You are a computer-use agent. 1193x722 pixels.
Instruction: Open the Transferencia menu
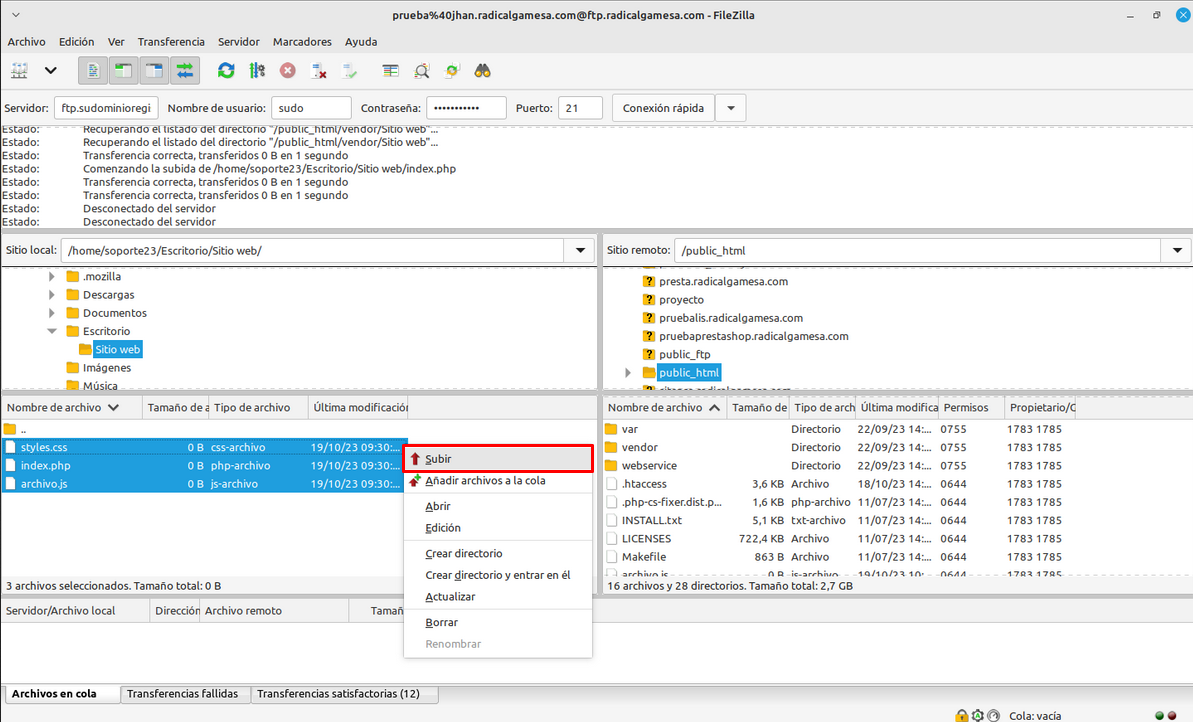(171, 42)
